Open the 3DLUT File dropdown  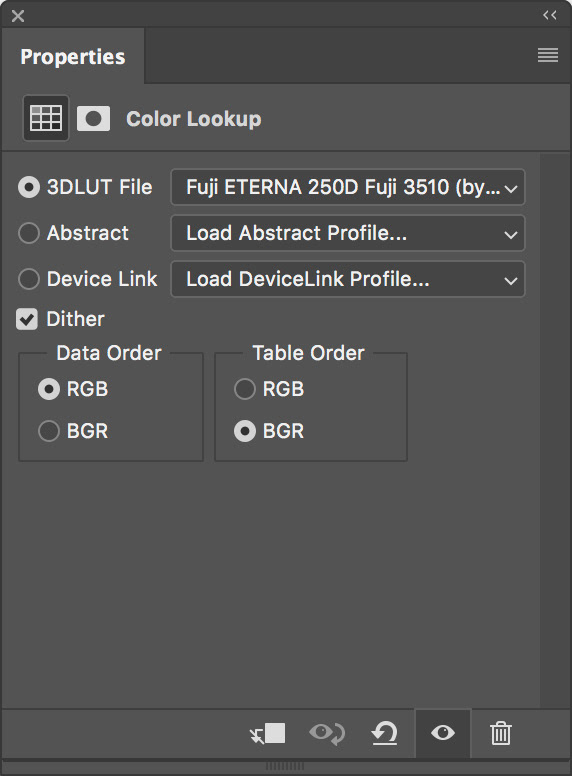[x=347, y=187]
